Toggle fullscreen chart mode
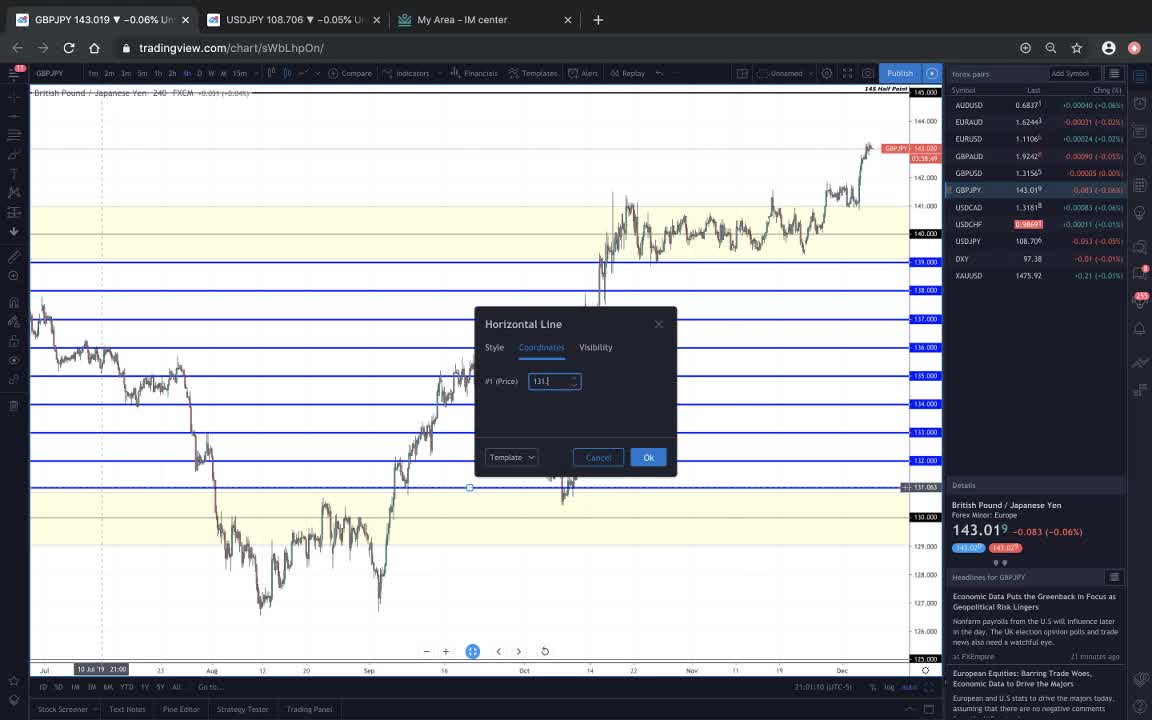The image size is (1152, 720). (x=847, y=73)
